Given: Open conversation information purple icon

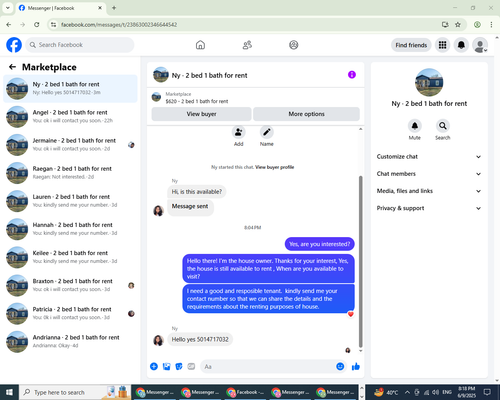Looking at the screenshot, I should pos(352,75).
